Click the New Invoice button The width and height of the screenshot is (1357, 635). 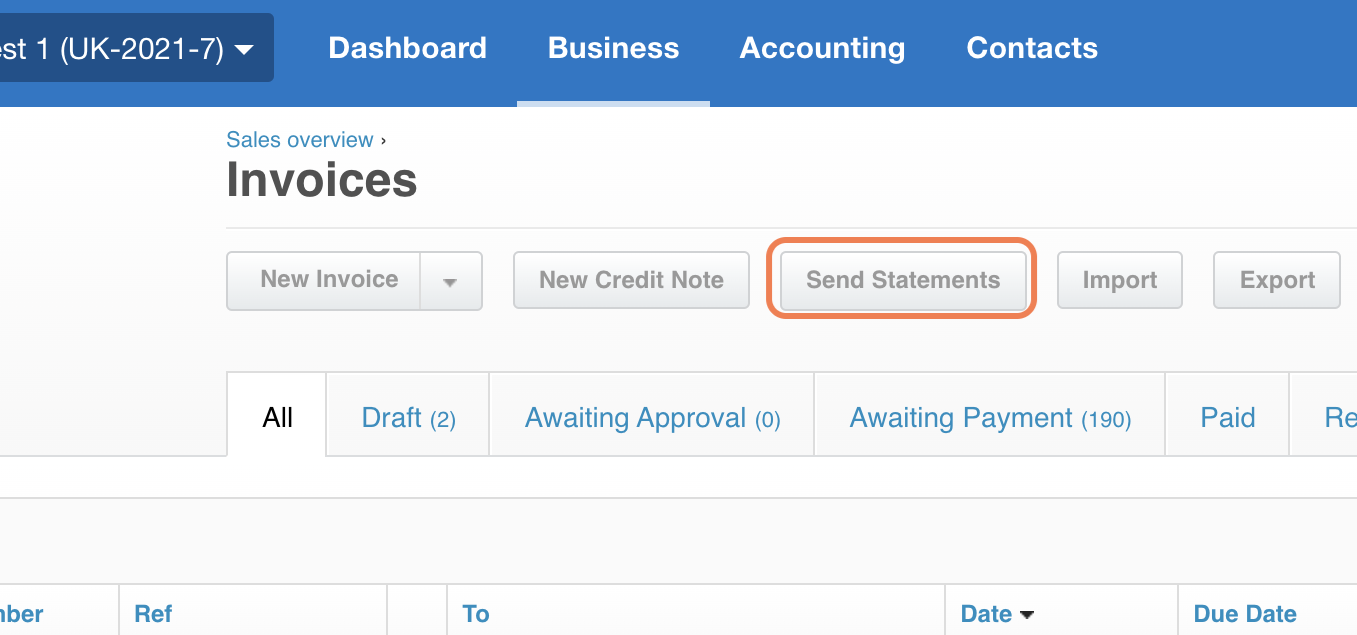(x=329, y=280)
